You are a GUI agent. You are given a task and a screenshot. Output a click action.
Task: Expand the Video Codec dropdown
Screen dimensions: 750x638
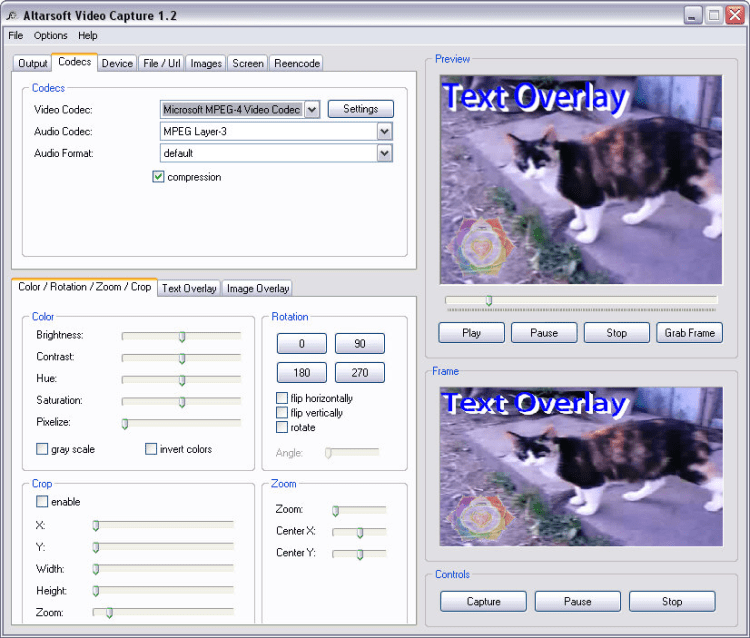312,110
